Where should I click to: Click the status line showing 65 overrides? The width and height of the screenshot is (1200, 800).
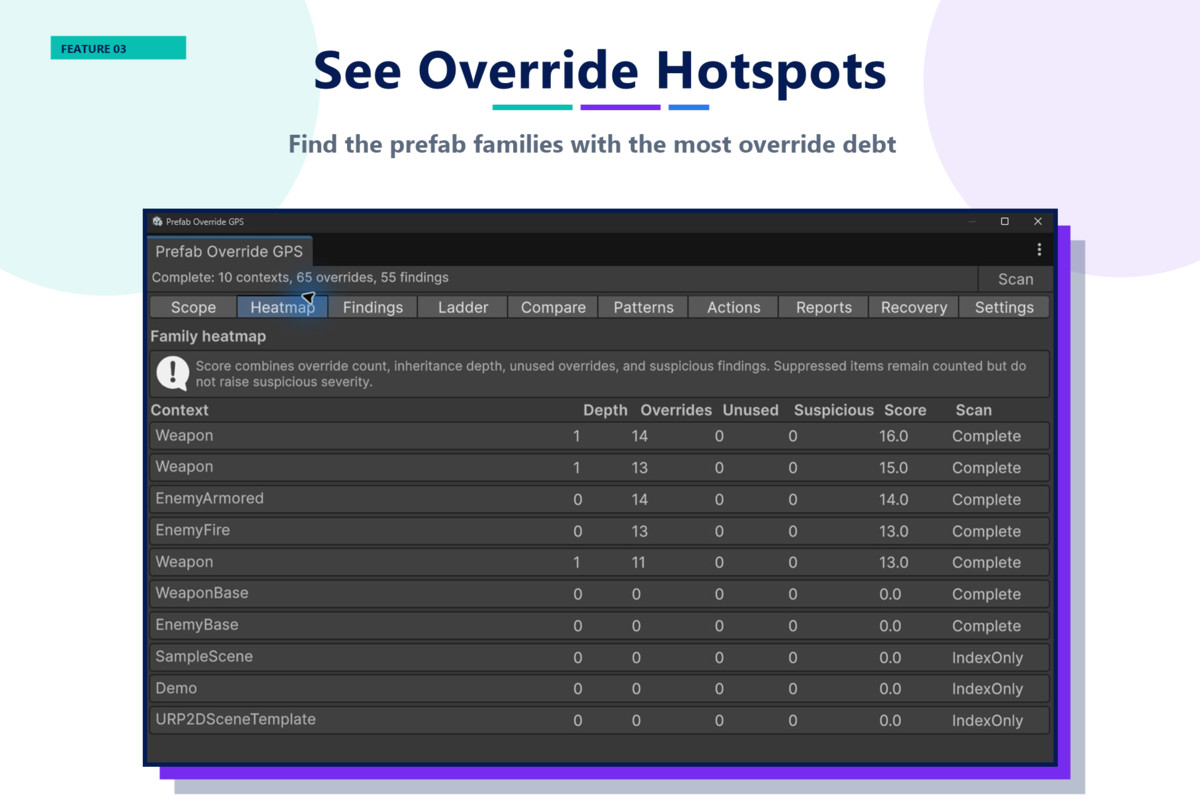(300, 277)
